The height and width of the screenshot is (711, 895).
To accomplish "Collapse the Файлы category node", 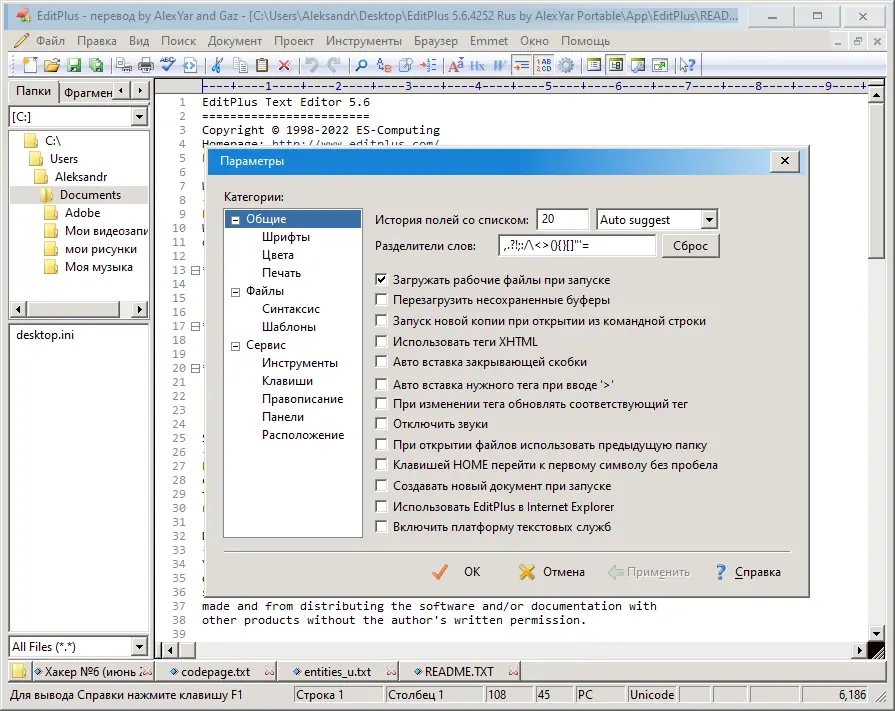I will click(235, 292).
